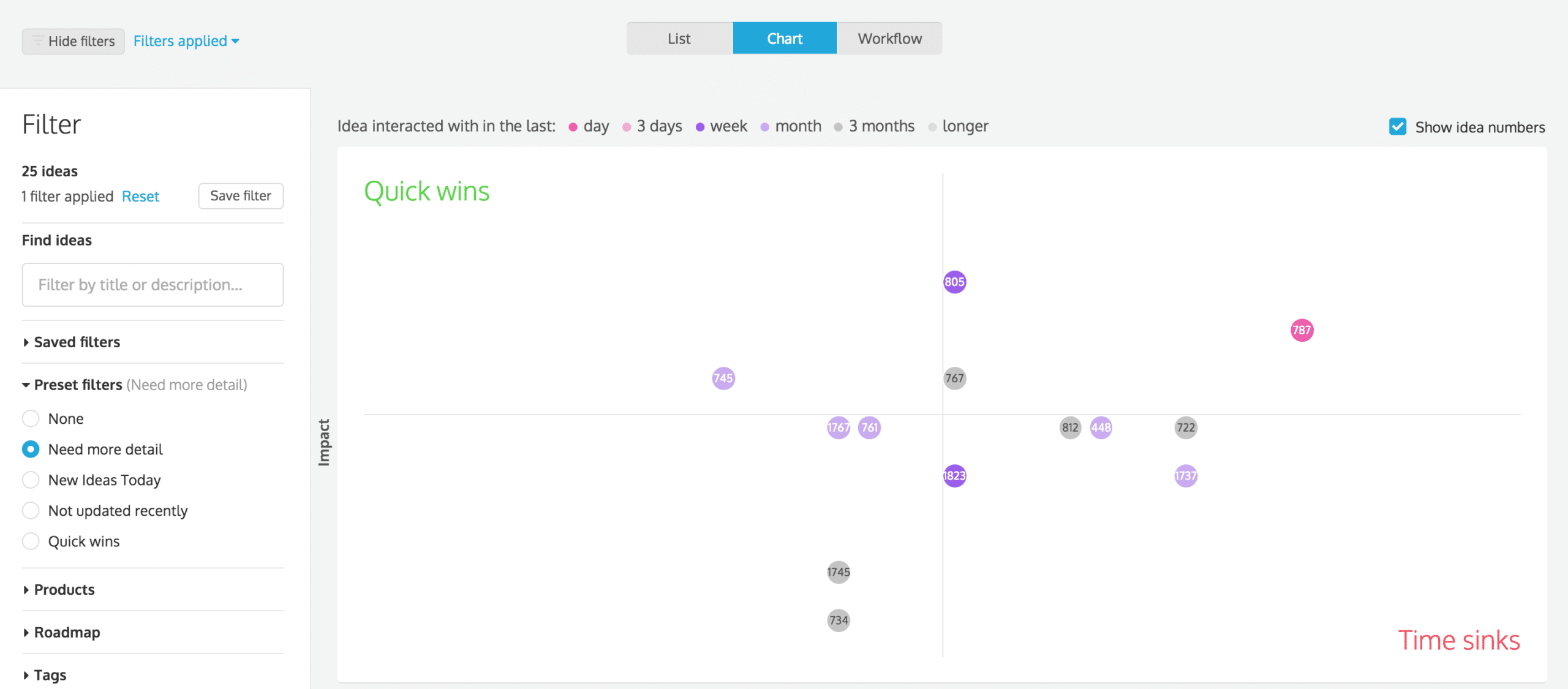1568x689 pixels.
Task: Open idea 1767 bubble
Action: [839, 427]
